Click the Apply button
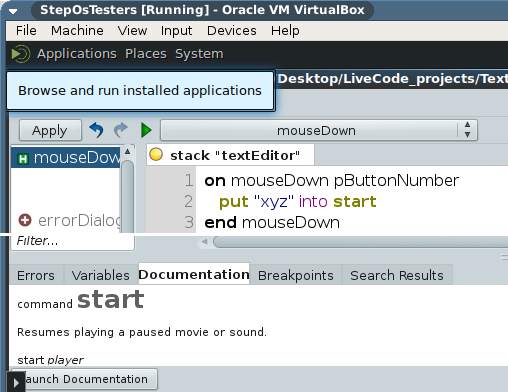The height and width of the screenshot is (392, 508). click(50, 130)
